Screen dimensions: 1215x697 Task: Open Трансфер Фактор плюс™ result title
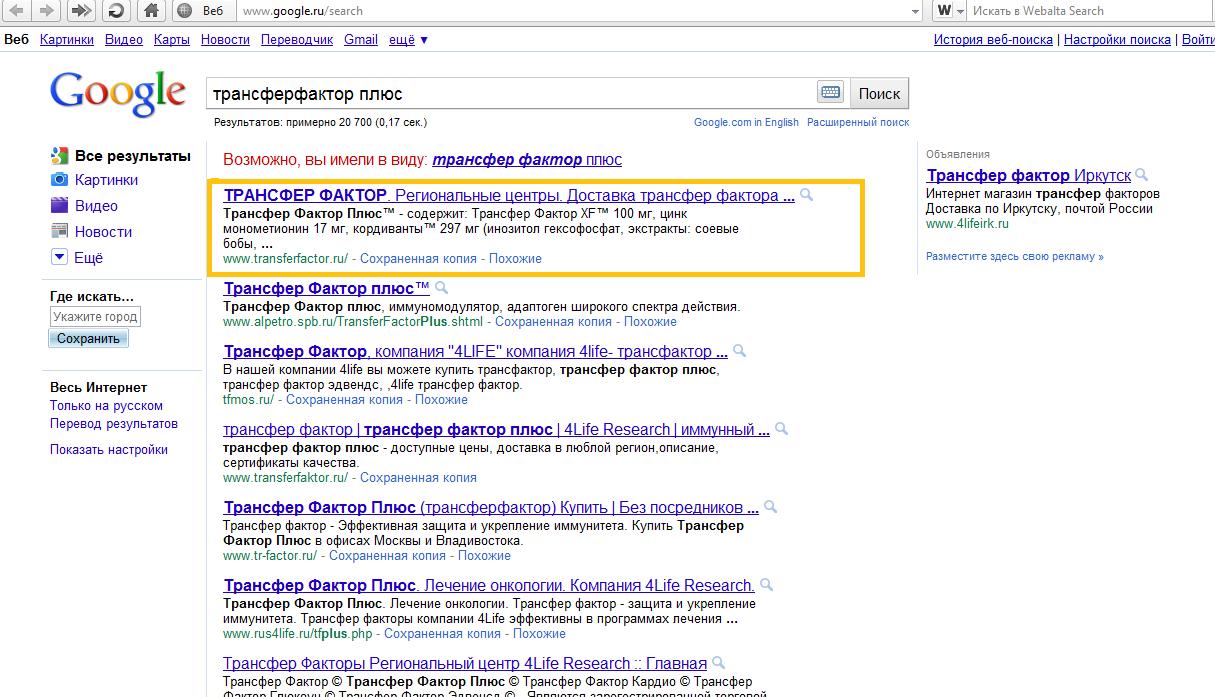[x=326, y=288]
